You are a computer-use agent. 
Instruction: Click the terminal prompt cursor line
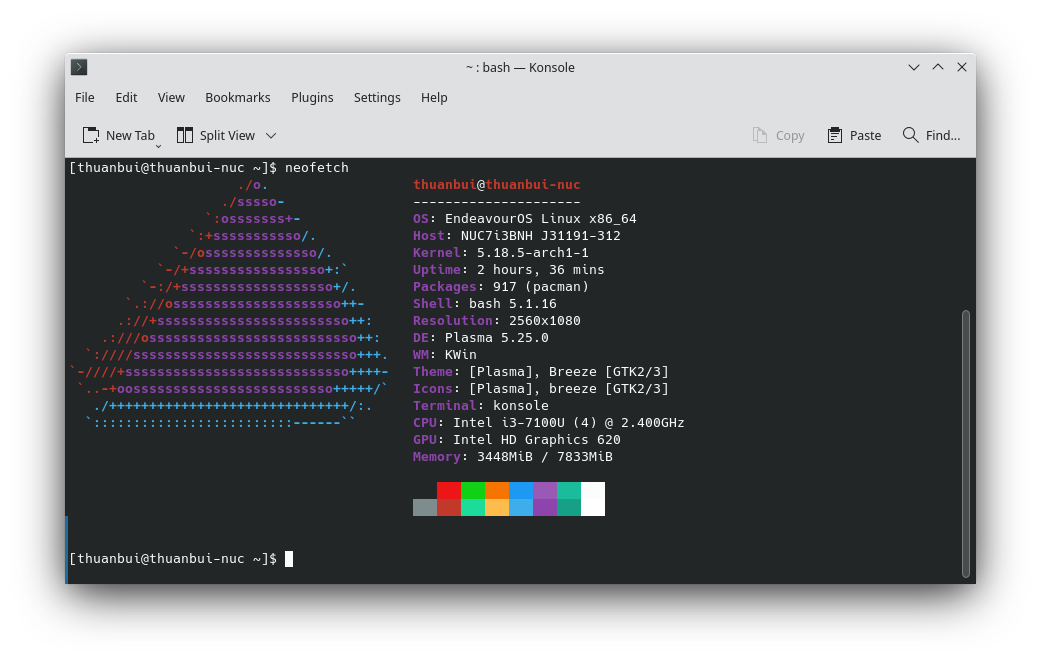289,559
